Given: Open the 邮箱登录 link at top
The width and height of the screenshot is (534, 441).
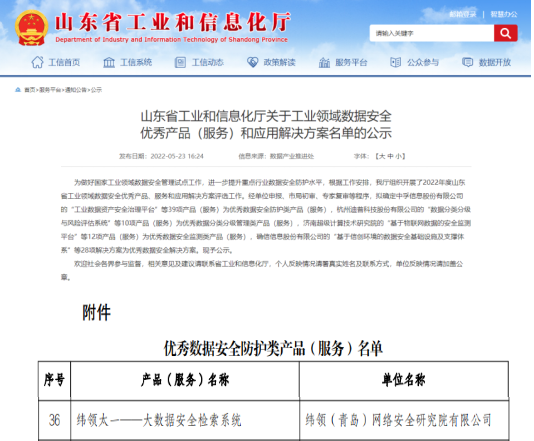Looking at the screenshot, I should point(462,14).
